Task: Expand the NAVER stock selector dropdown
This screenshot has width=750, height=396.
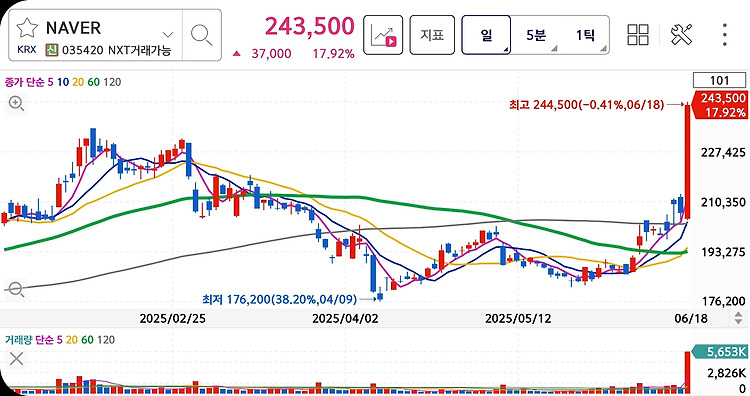Action: [167, 34]
